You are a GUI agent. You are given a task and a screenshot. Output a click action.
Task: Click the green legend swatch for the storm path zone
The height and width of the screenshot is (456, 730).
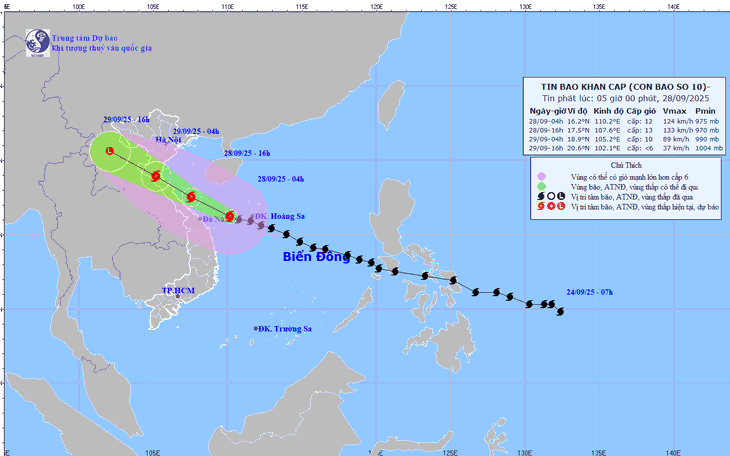[541, 187]
